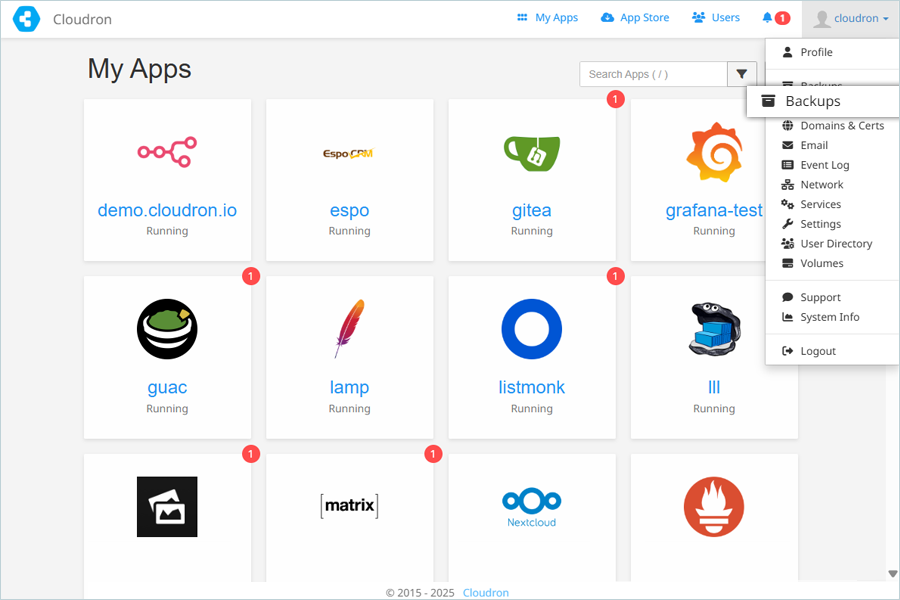Focus the Search Apps field
Image resolution: width=900 pixels, height=600 pixels.
click(654, 74)
